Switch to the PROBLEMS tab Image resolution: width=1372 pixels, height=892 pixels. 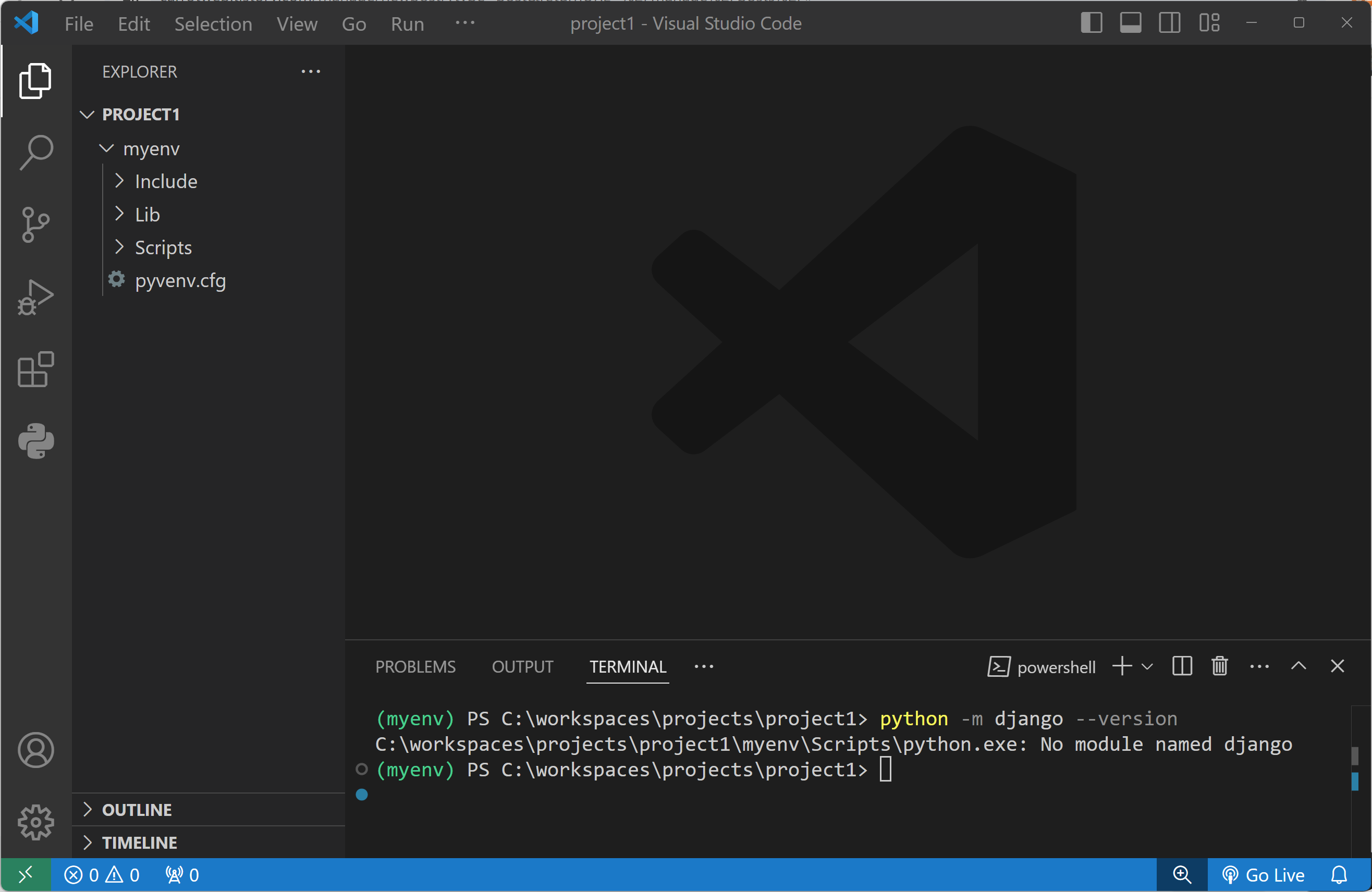point(415,667)
